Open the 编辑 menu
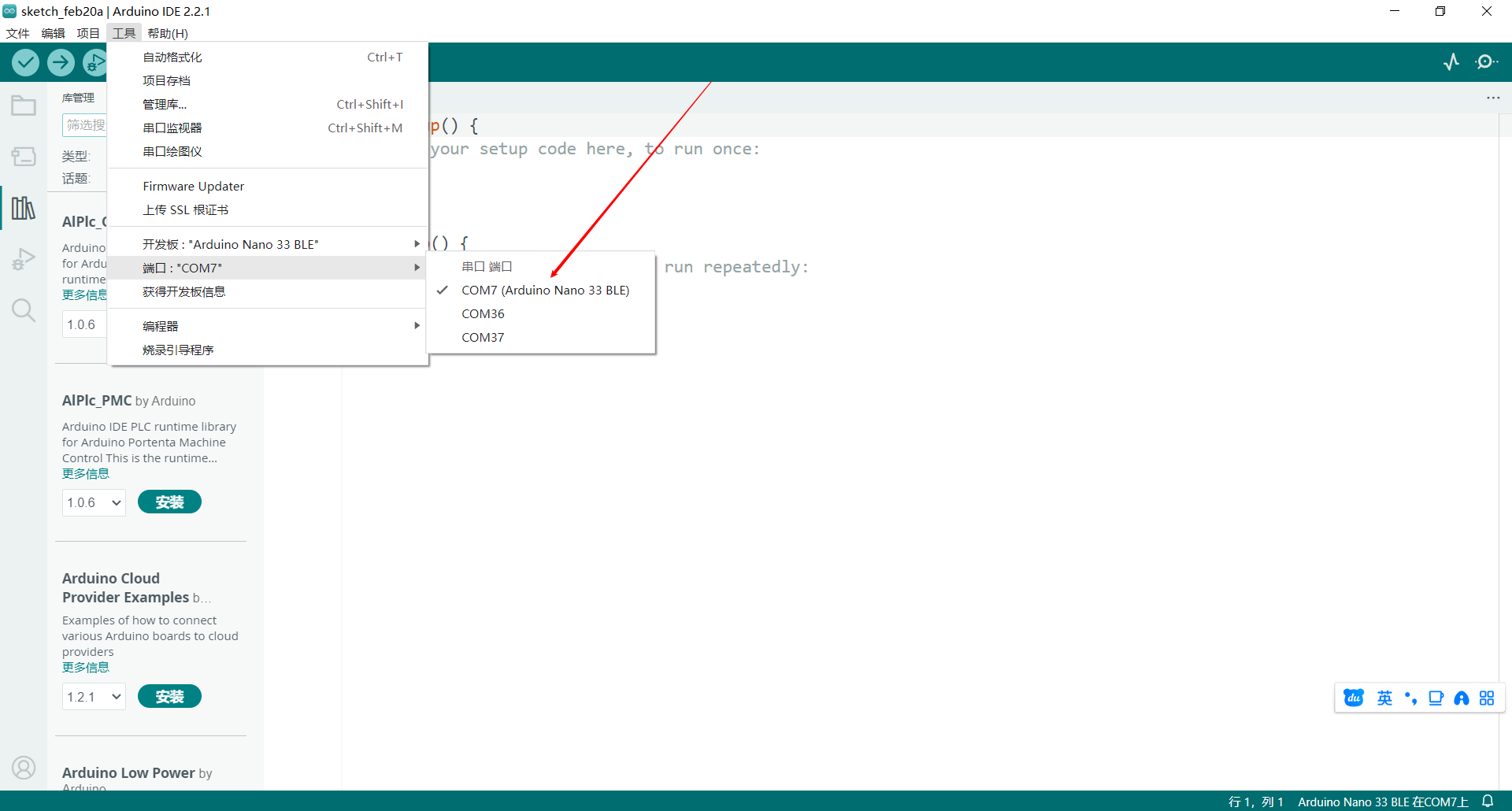 [x=54, y=33]
